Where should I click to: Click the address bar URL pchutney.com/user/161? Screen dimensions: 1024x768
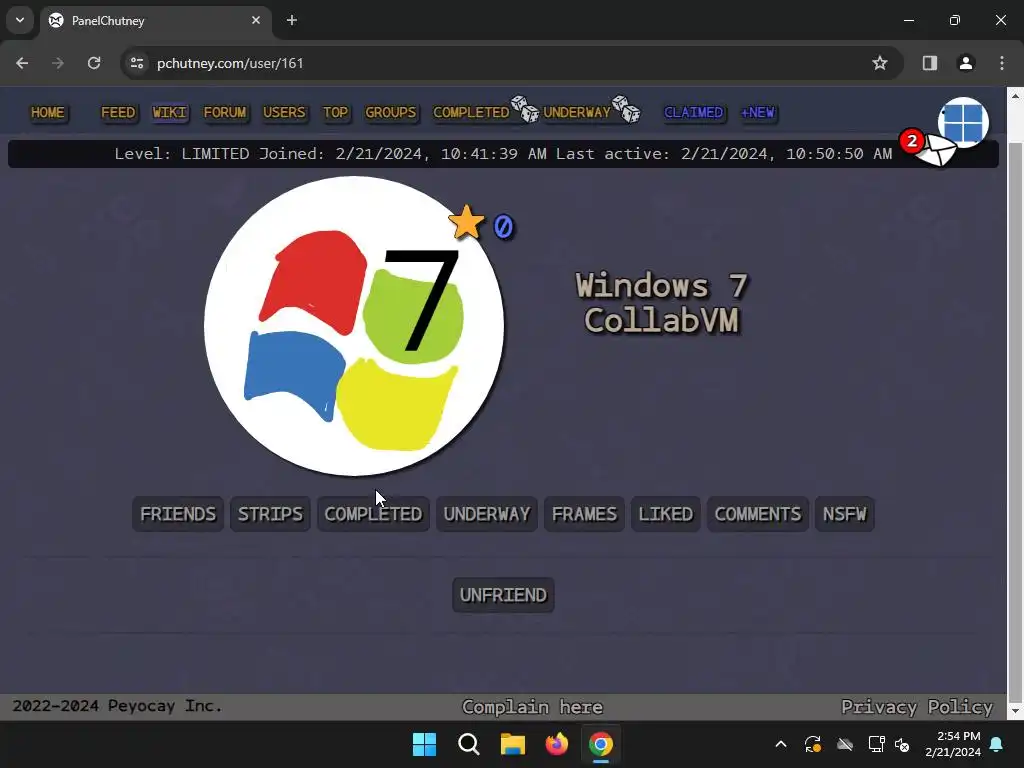click(230, 63)
